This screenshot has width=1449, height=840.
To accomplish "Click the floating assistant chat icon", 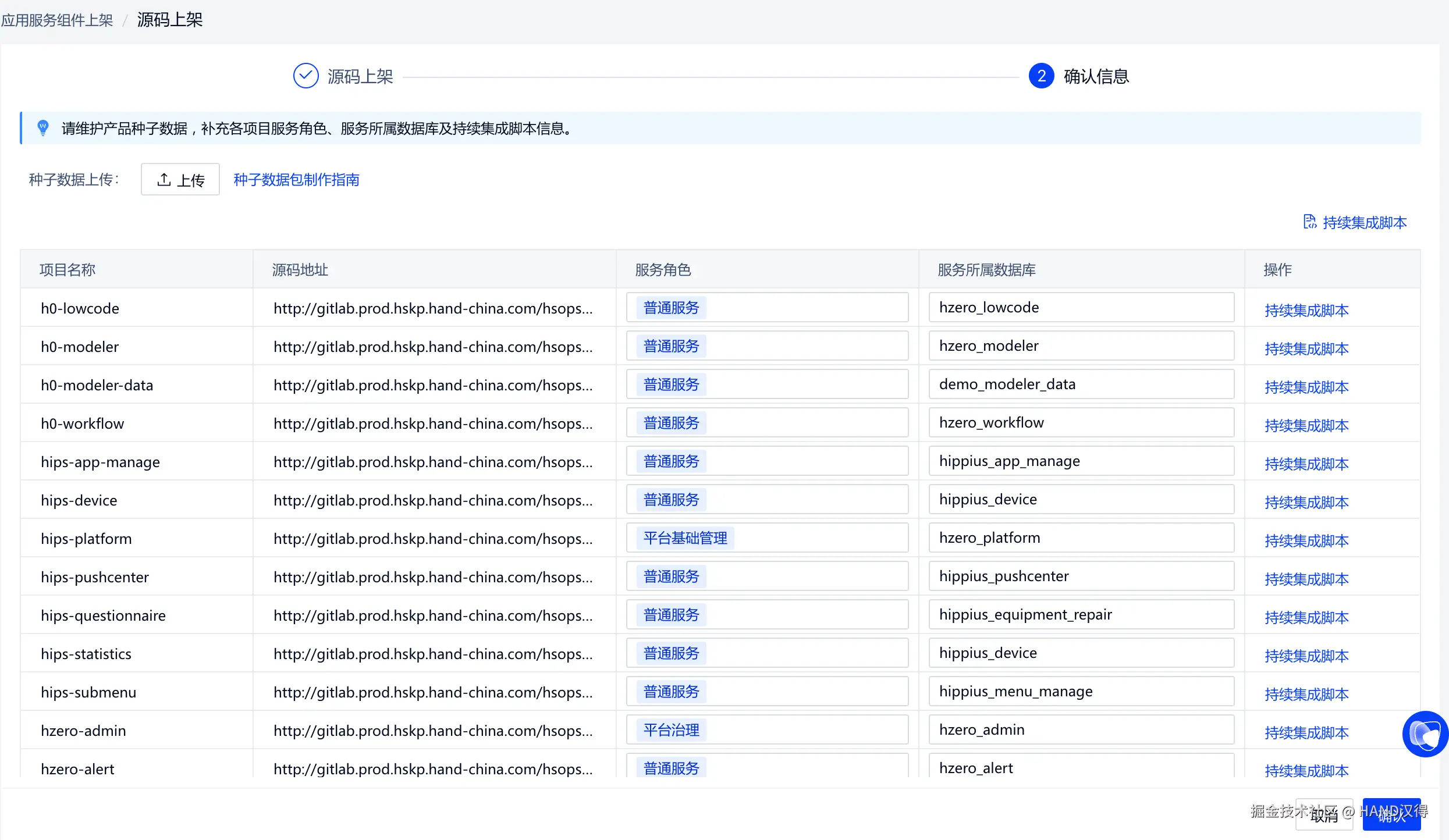I will coord(1425,734).
